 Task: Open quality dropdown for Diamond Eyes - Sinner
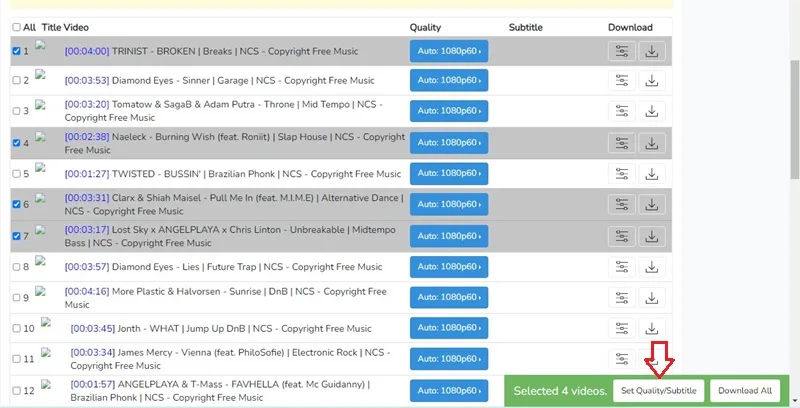pos(449,80)
